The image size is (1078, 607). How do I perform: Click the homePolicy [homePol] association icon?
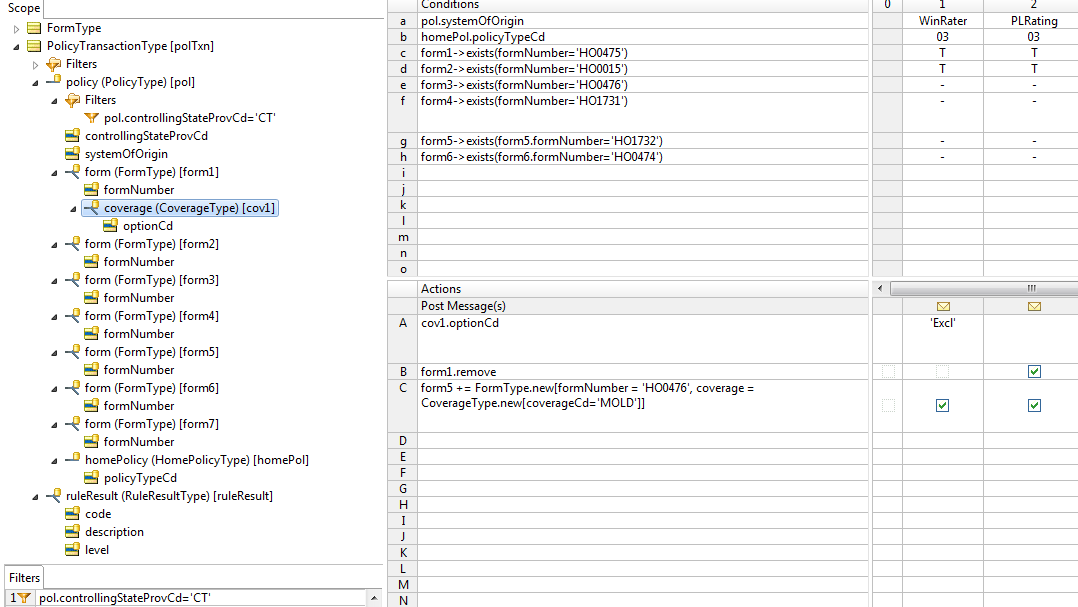pos(72,459)
